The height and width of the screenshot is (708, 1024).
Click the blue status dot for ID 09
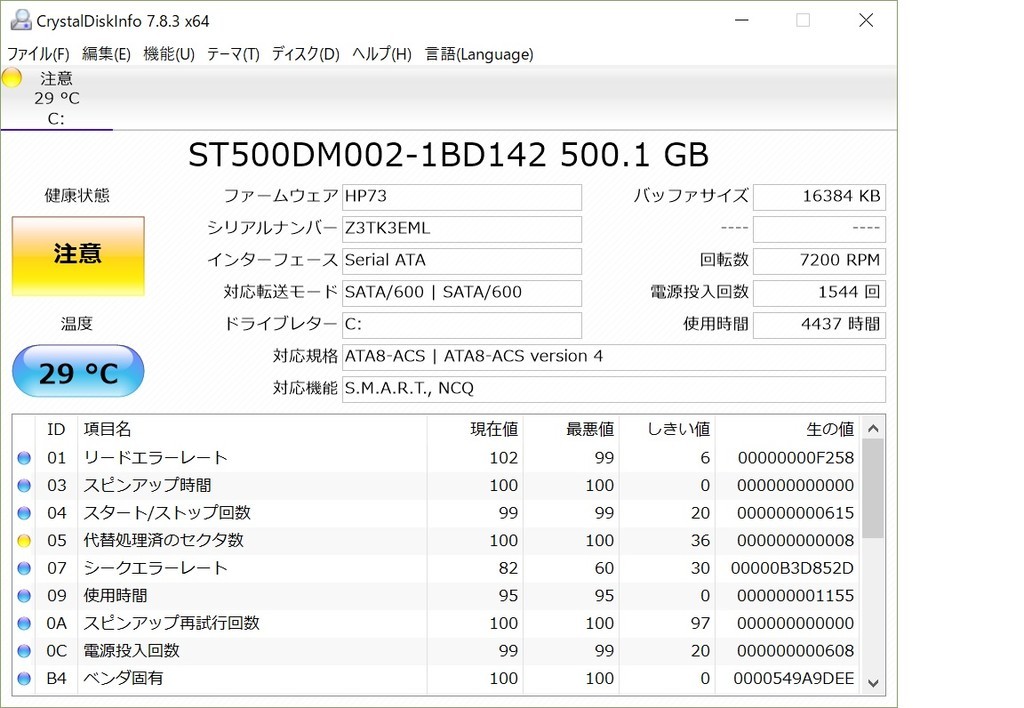point(24,596)
